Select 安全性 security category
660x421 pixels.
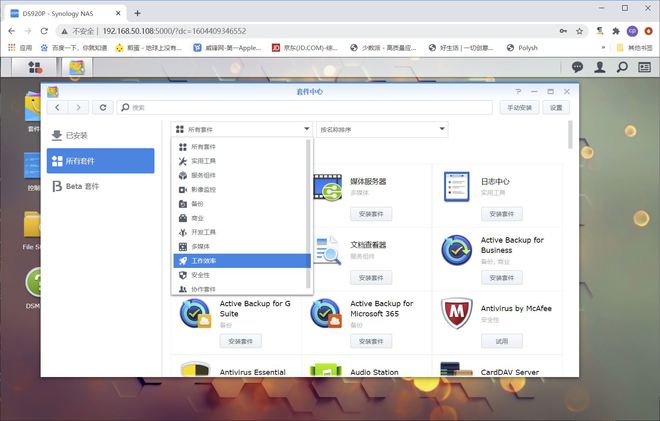[240, 275]
